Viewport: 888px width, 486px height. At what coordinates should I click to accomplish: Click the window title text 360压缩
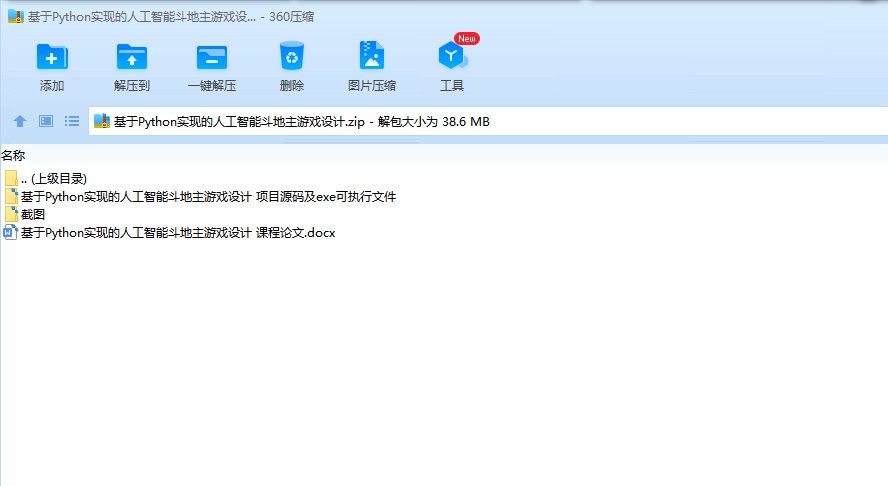292,17
